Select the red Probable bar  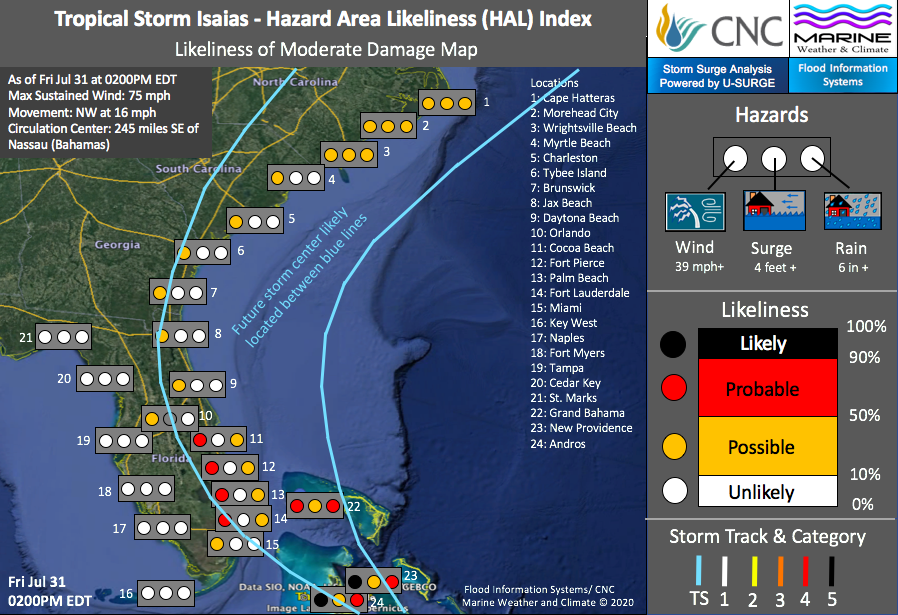point(767,388)
